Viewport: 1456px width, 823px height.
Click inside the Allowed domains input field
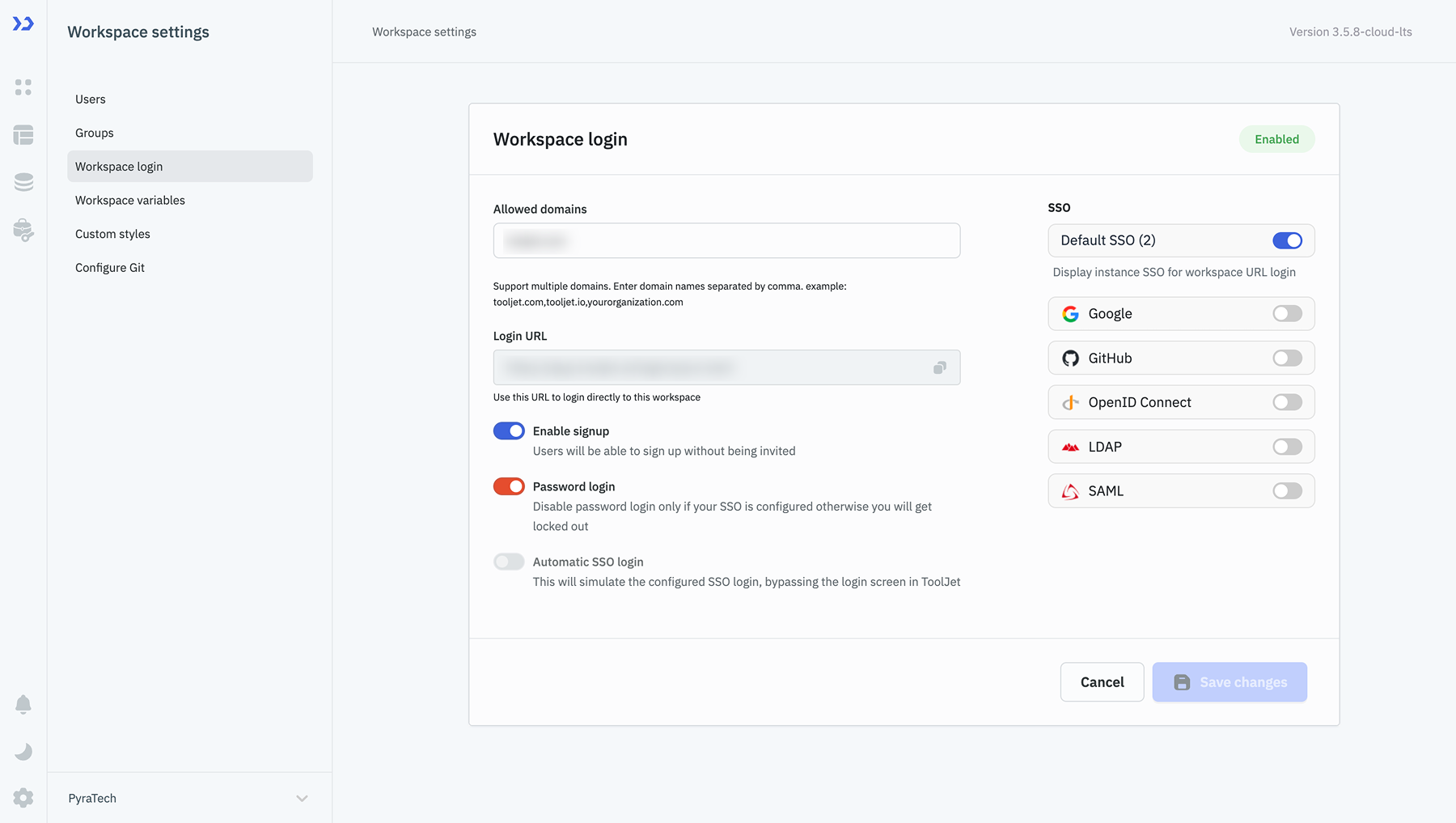pos(726,240)
